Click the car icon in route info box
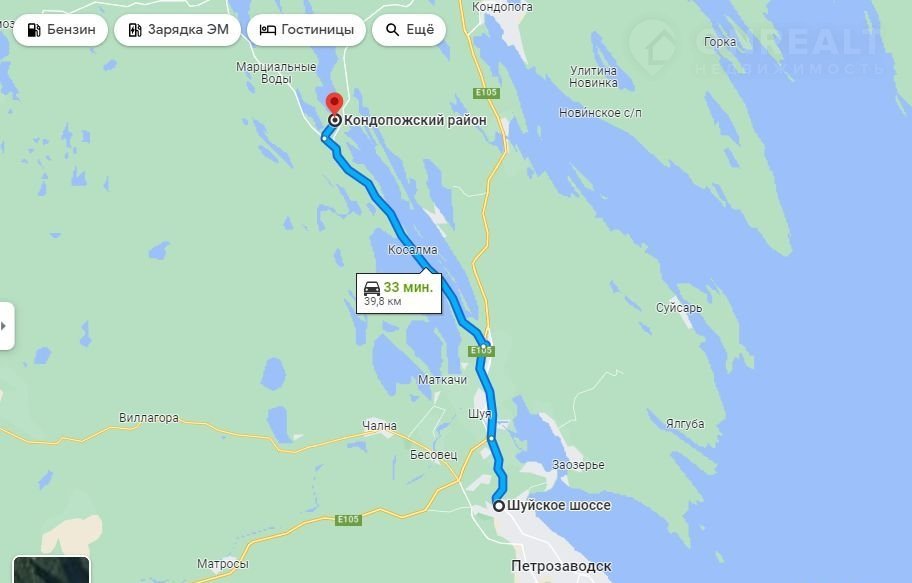This screenshot has height=583, width=912. click(372, 288)
